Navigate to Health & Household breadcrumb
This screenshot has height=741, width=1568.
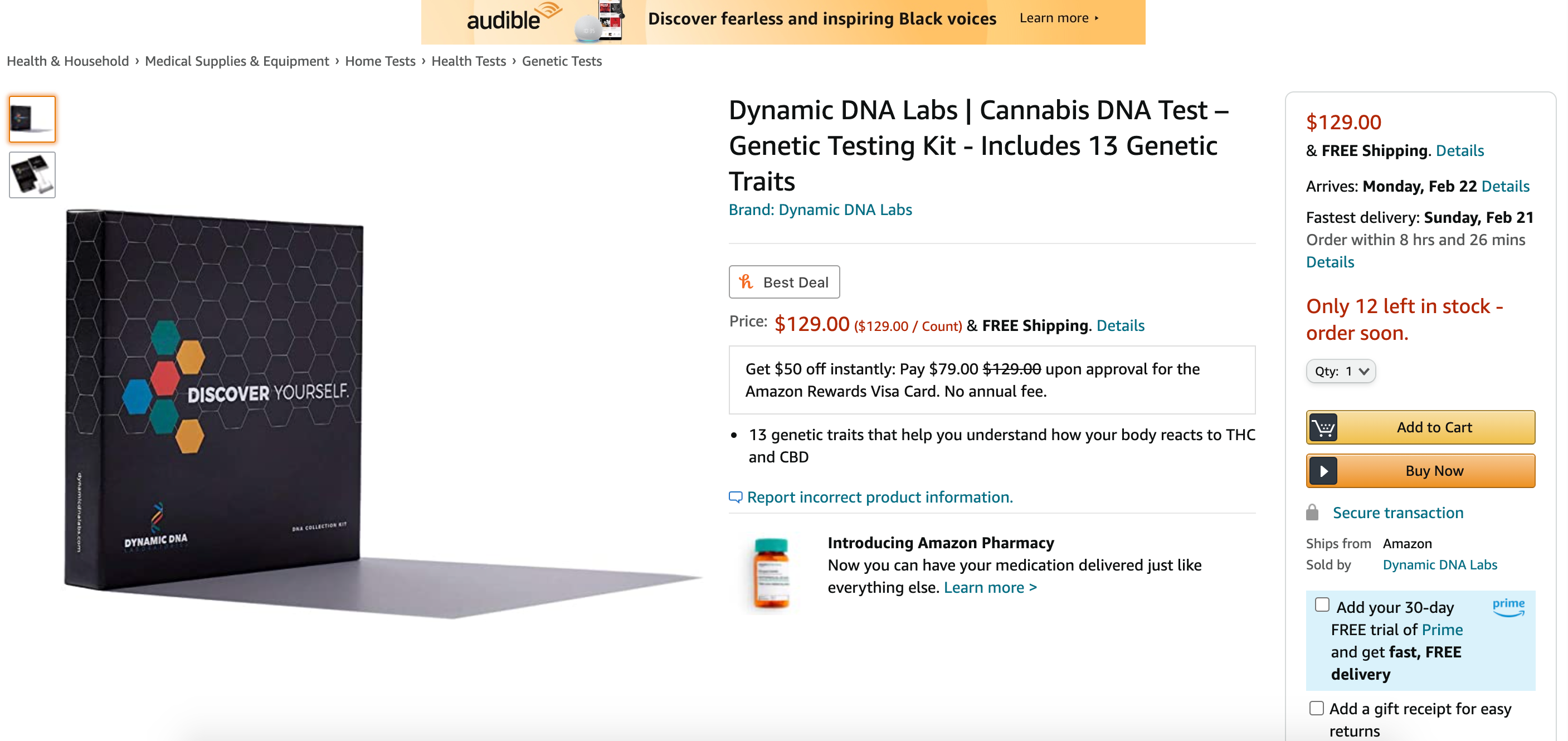tap(68, 61)
